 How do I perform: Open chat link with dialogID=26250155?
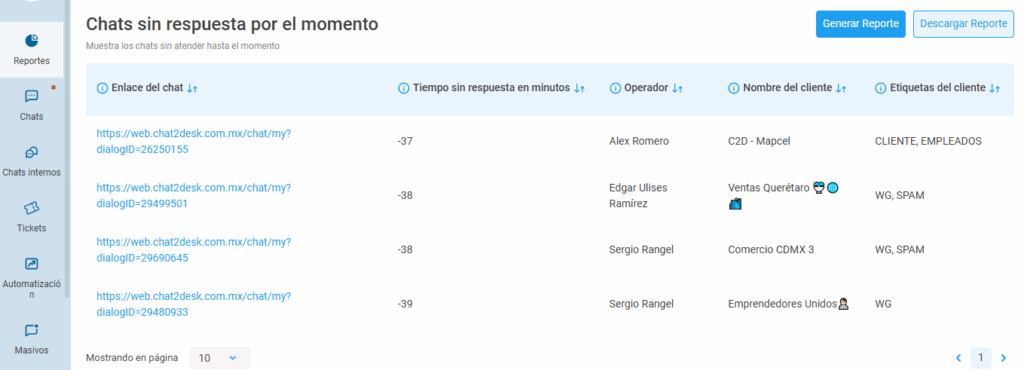pyautogui.click(x=194, y=141)
